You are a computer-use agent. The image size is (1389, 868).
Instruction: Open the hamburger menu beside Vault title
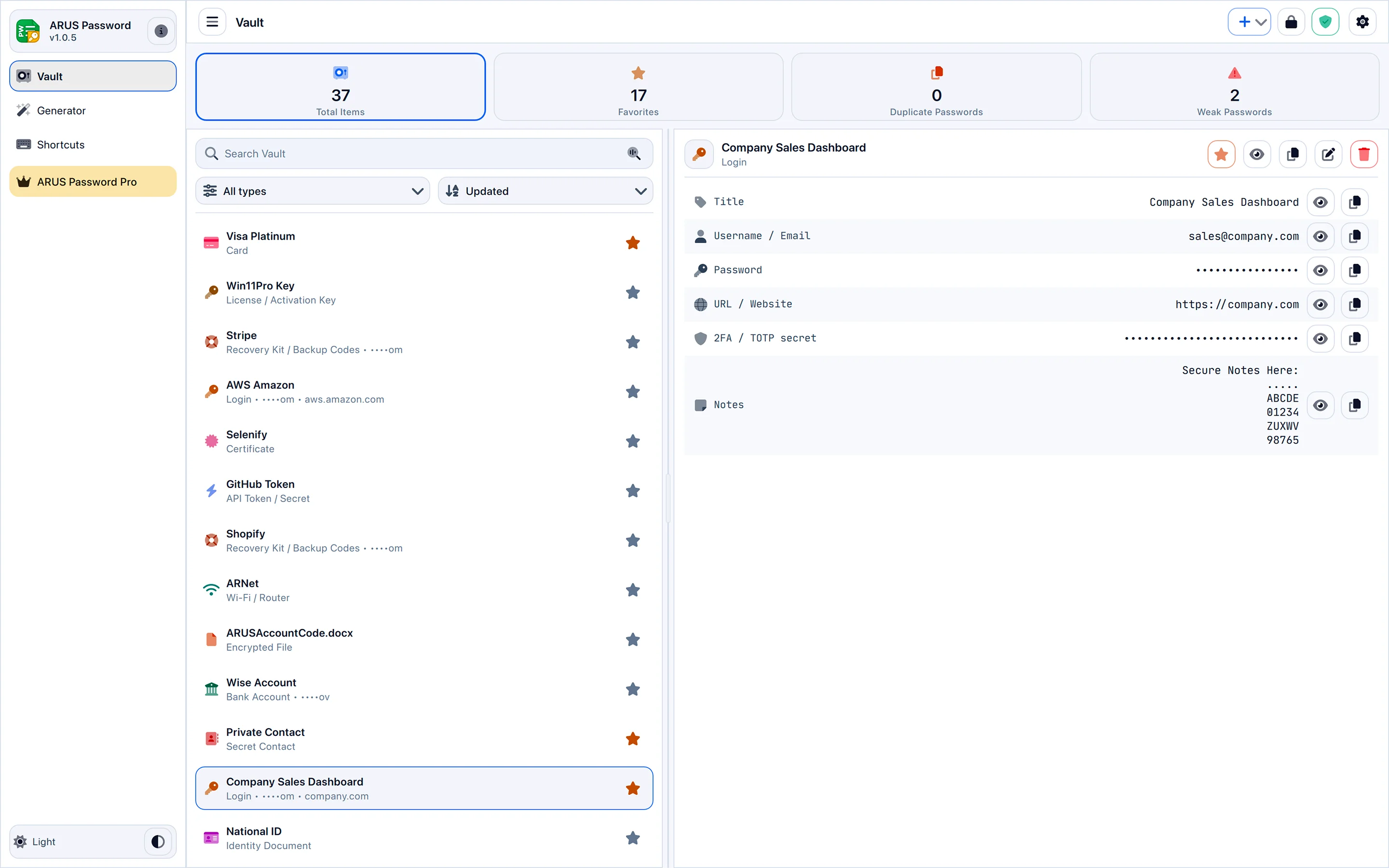point(212,22)
